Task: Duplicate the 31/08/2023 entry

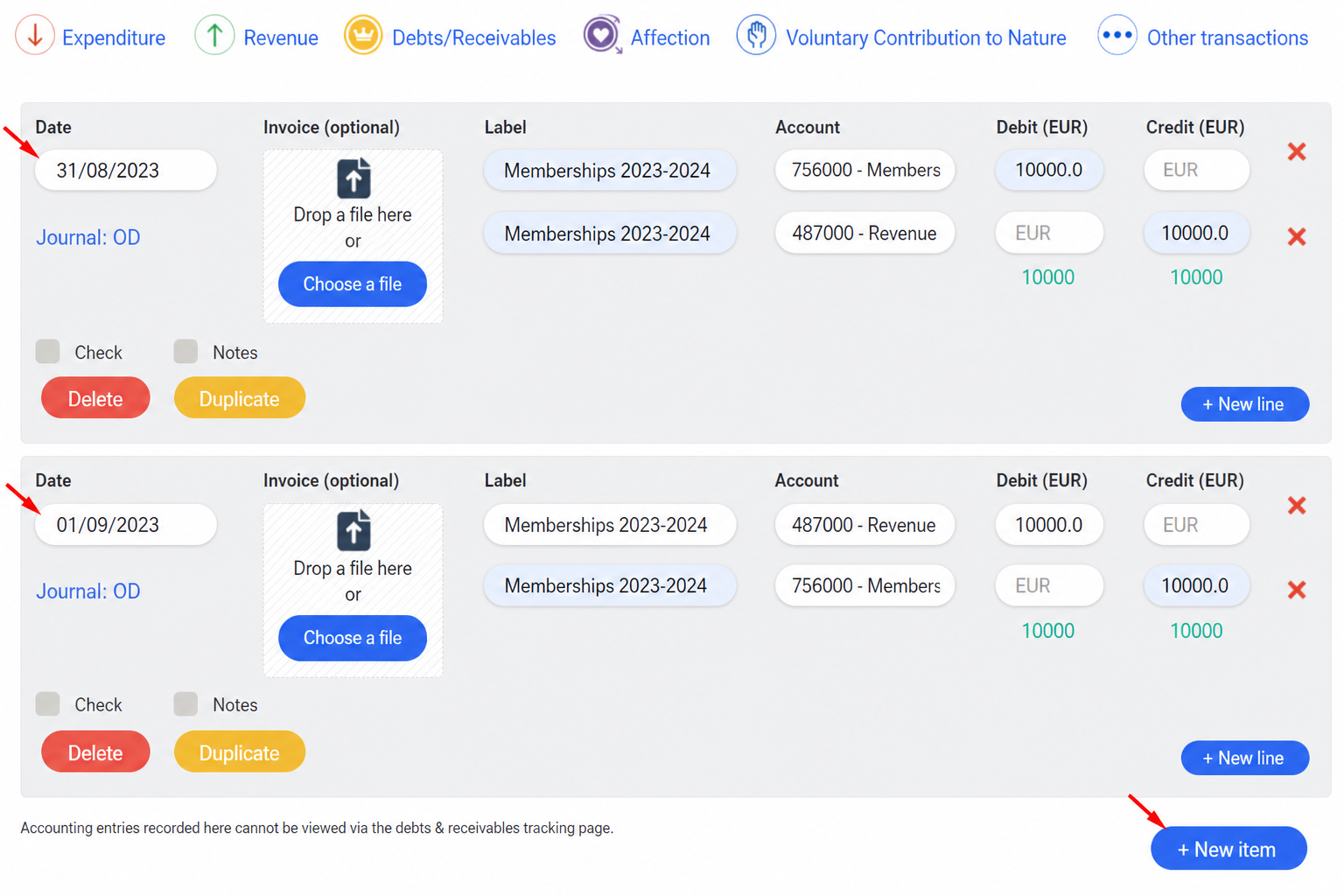Action: [x=240, y=399]
